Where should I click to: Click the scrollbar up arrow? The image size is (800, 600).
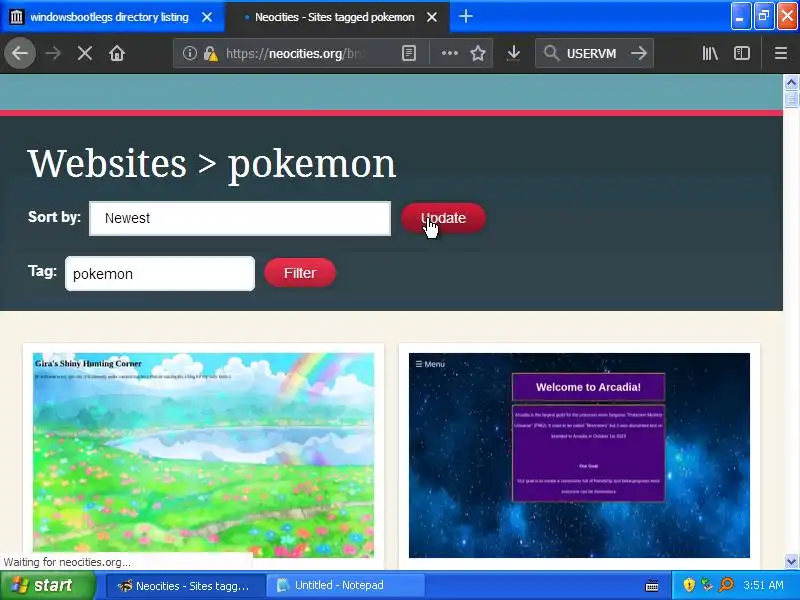click(791, 82)
